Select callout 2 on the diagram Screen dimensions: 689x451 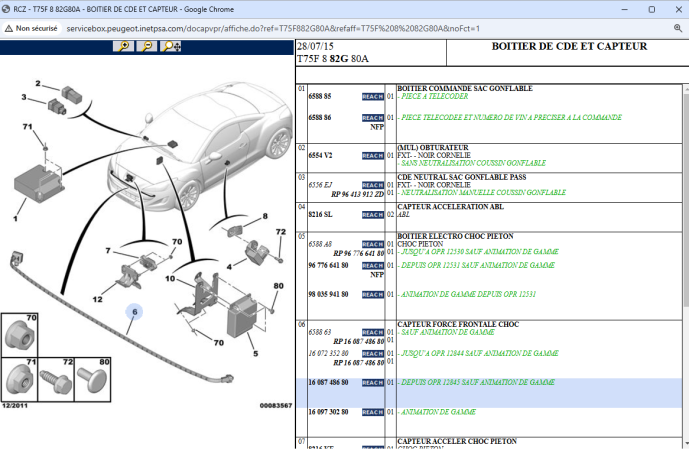click(38, 83)
